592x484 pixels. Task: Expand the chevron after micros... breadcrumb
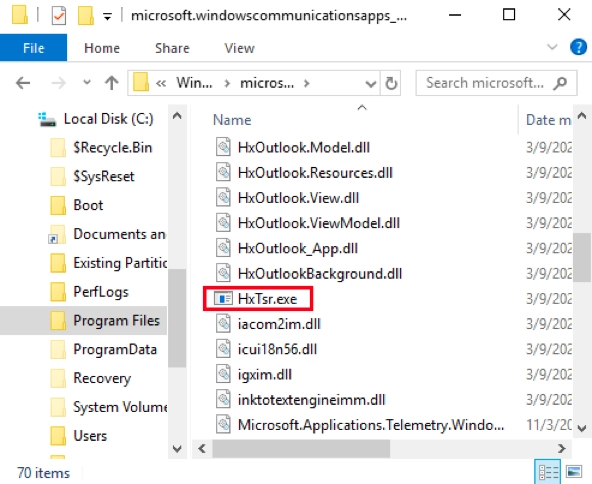[307, 83]
